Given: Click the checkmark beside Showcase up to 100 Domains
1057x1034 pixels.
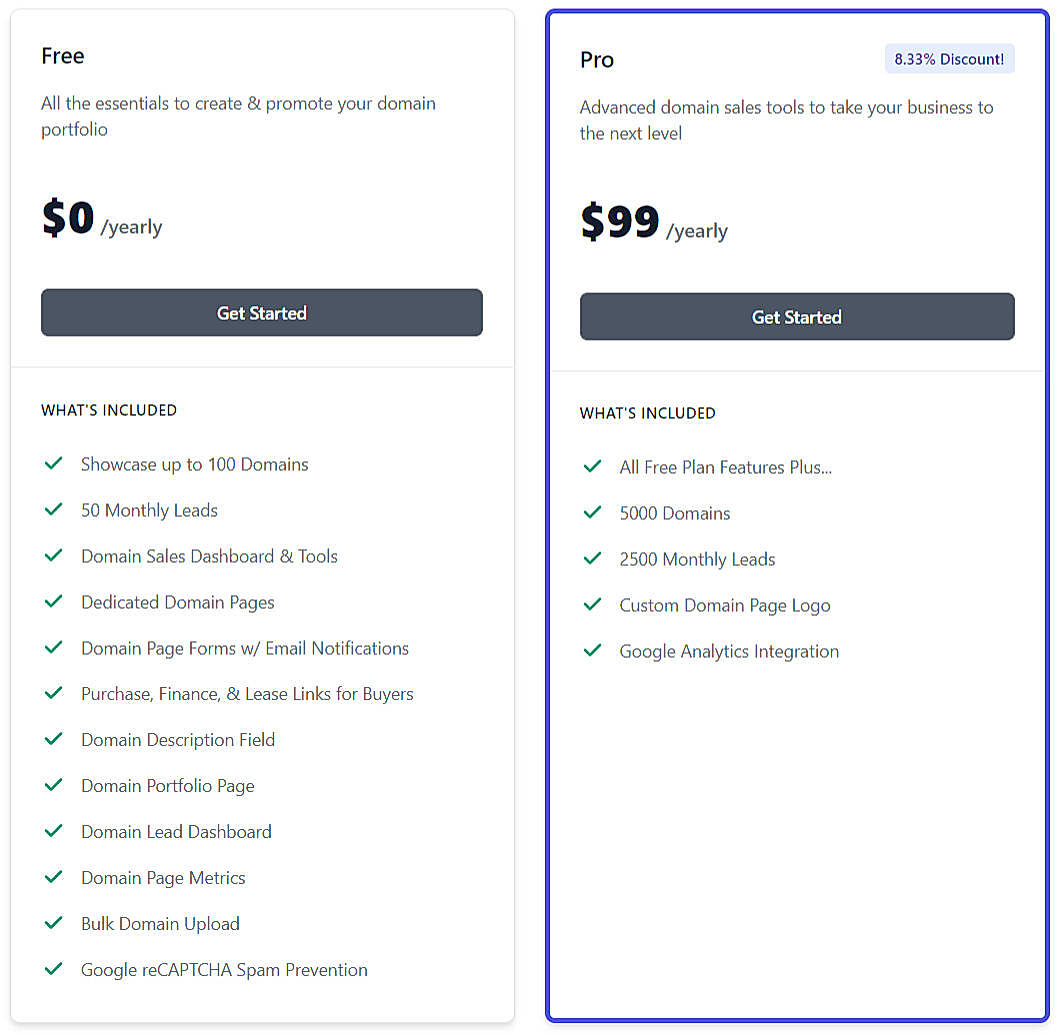Looking at the screenshot, I should coord(54,463).
